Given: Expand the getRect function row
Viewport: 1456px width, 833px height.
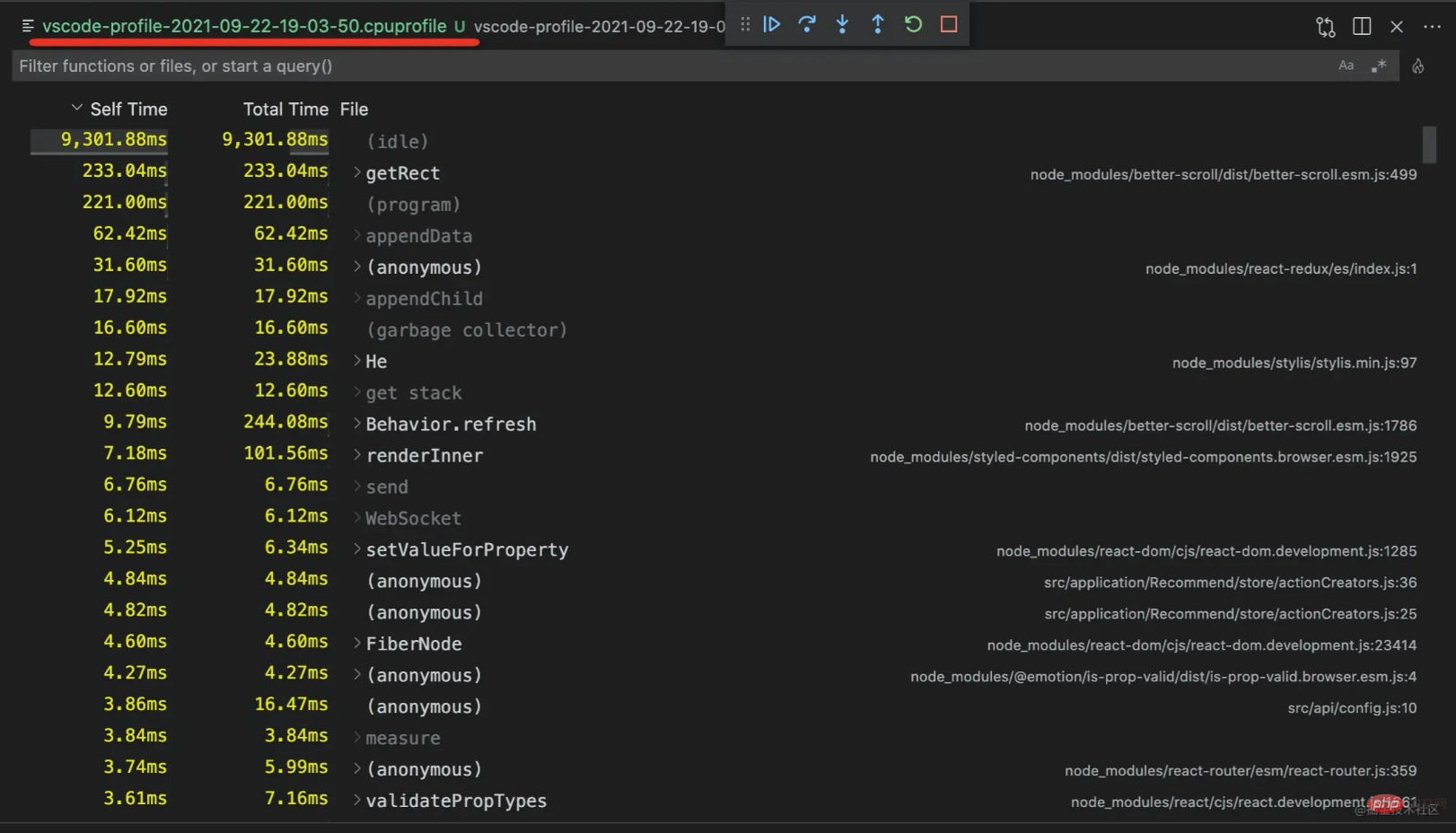Looking at the screenshot, I should pyautogui.click(x=357, y=172).
